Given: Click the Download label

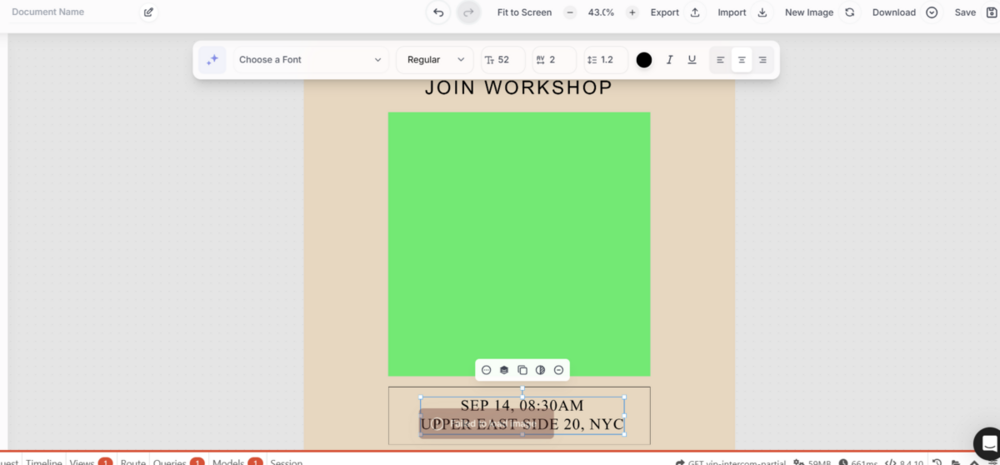Looking at the screenshot, I should (893, 12).
